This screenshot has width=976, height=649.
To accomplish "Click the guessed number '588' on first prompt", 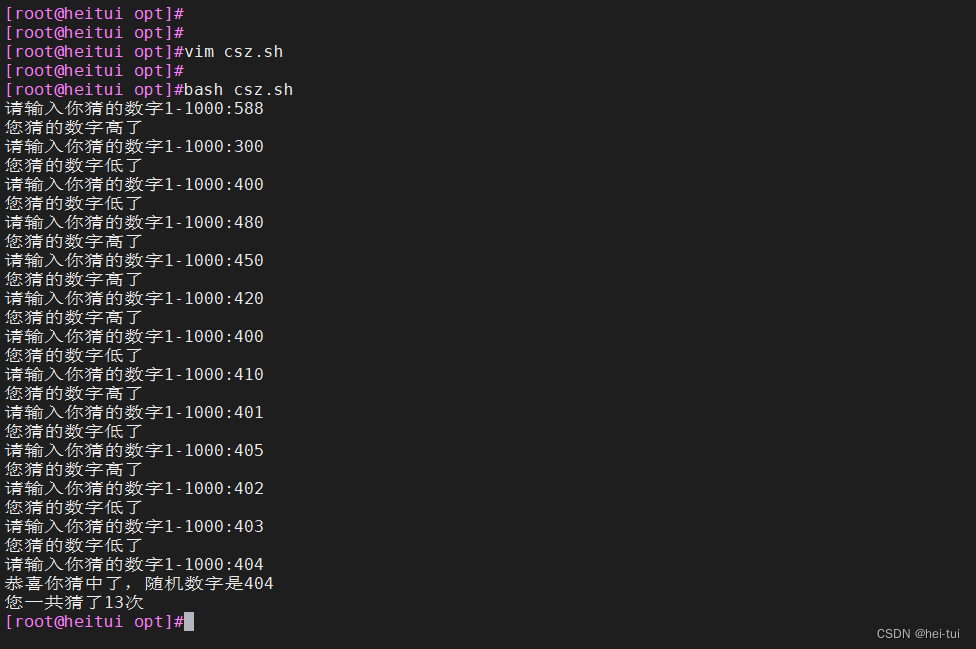I will click(x=248, y=108).
